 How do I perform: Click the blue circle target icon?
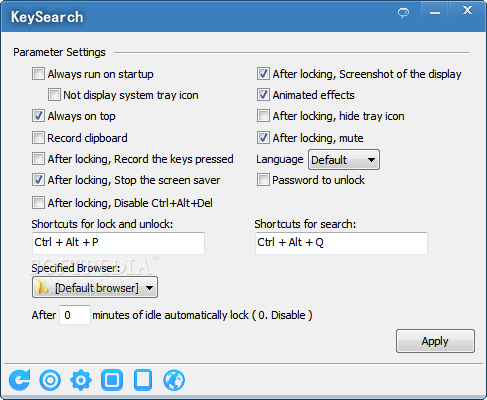(50, 380)
